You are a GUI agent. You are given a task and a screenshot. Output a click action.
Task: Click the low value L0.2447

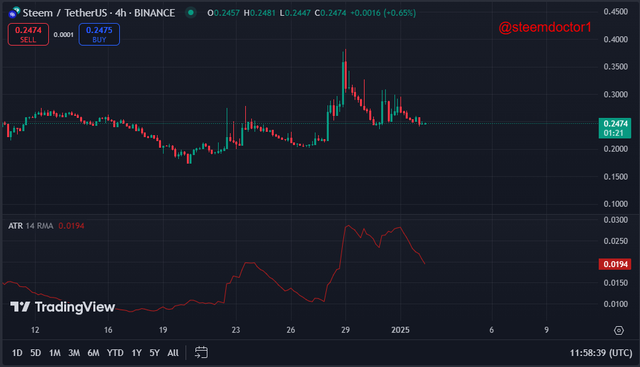click(295, 13)
